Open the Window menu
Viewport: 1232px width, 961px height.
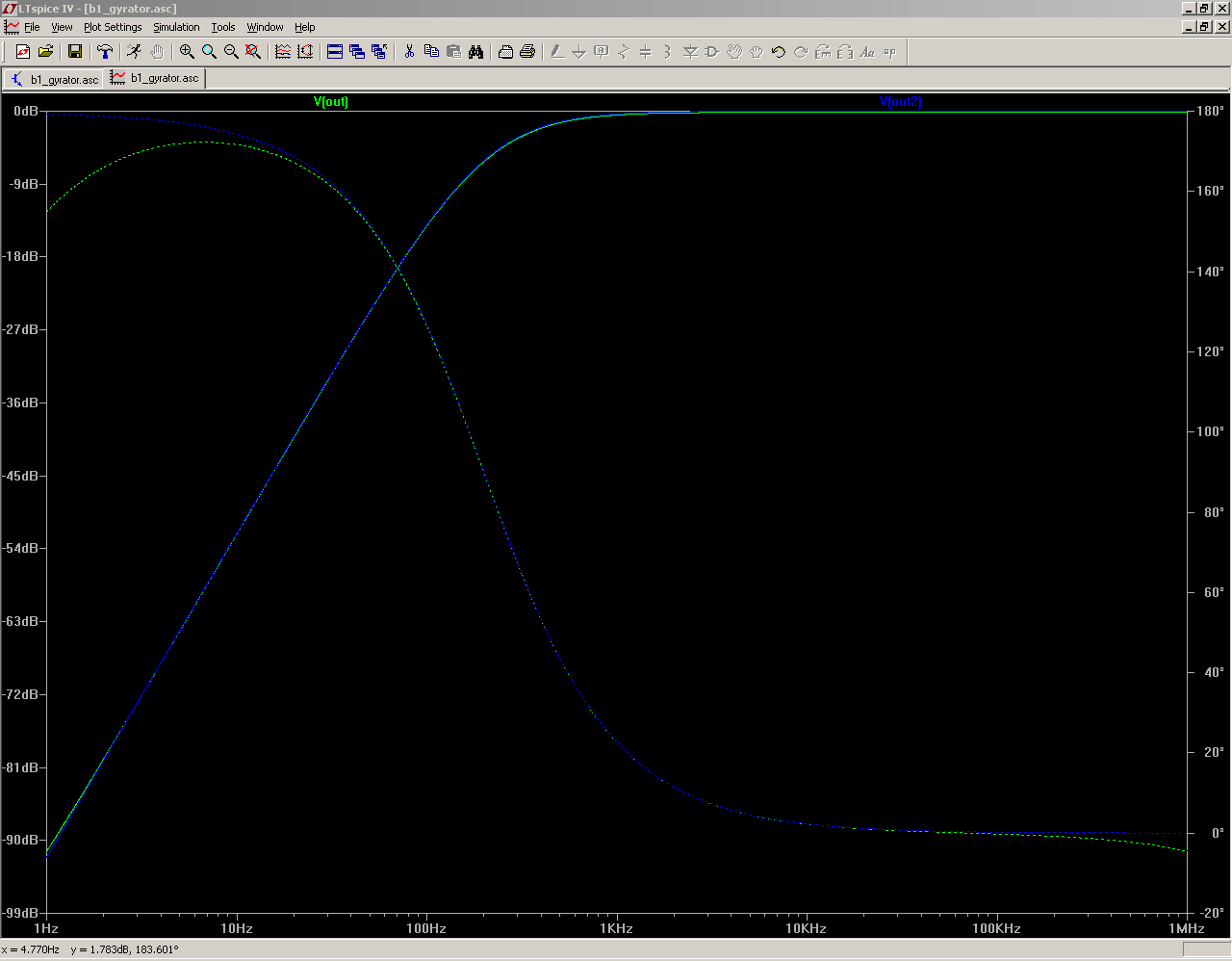pos(265,27)
